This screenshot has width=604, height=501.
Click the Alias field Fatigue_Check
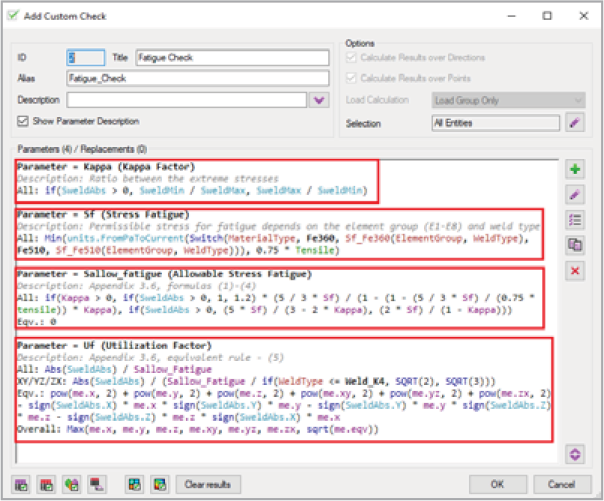(x=198, y=78)
